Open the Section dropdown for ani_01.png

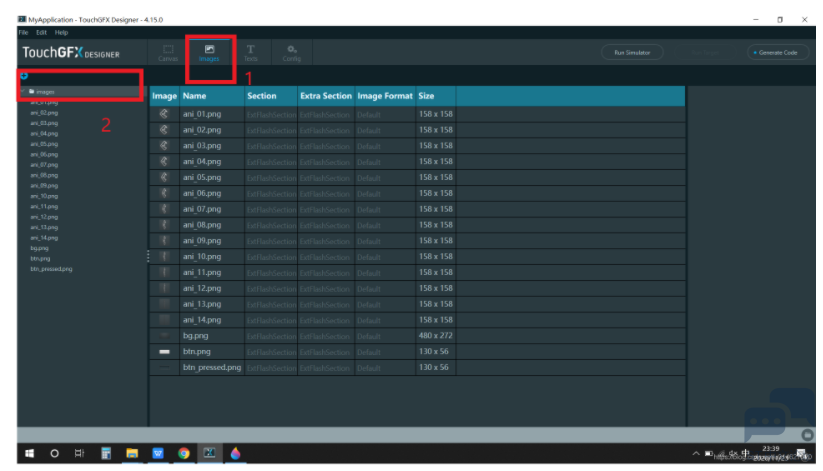click(x=271, y=114)
